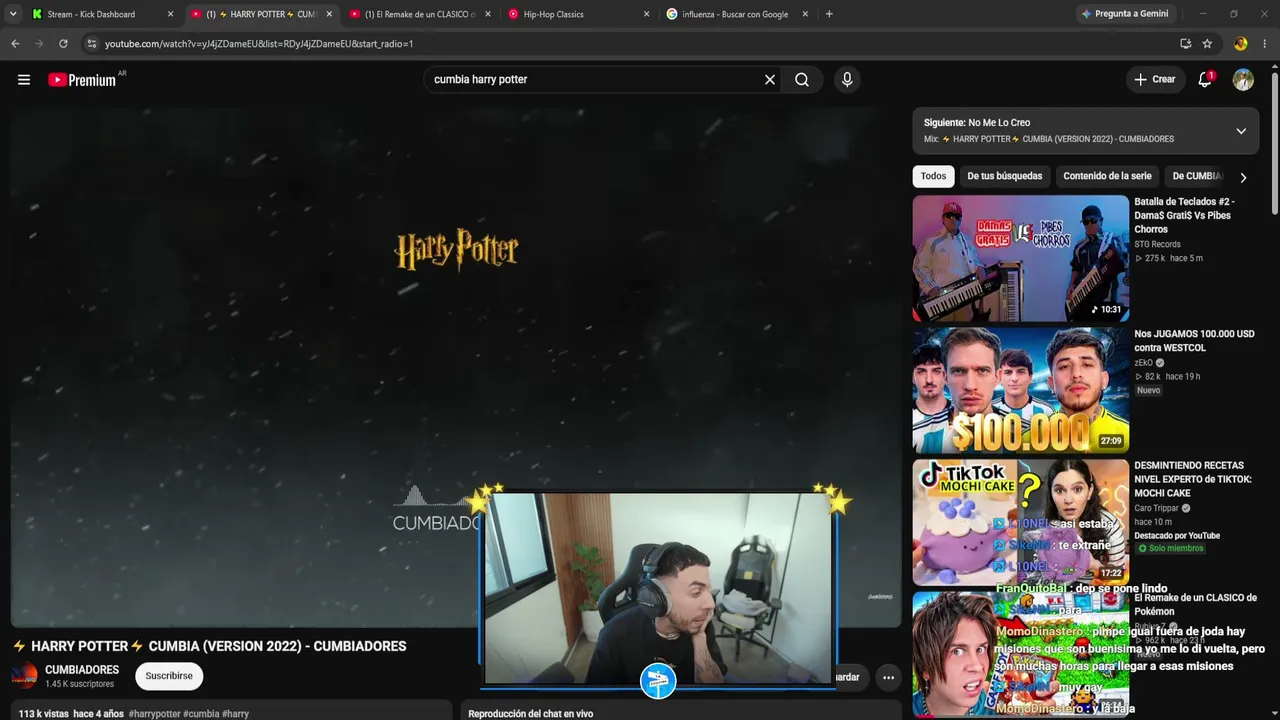
Task: Open Batalla de Teclados #2 video title
Action: (x=1184, y=215)
